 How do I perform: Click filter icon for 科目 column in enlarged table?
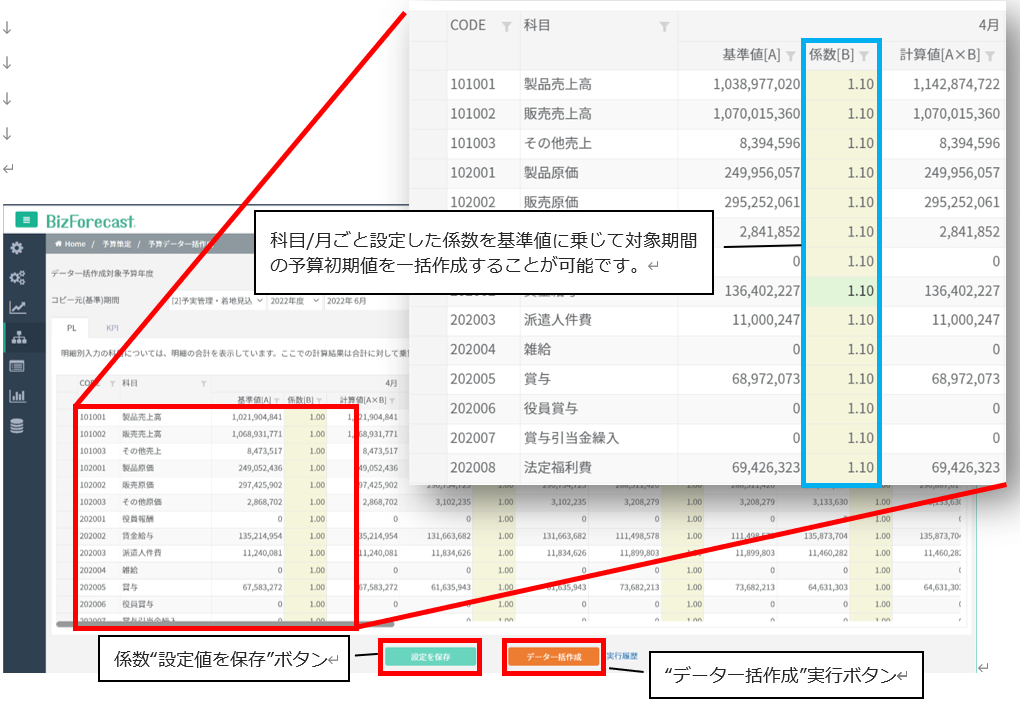click(664, 26)
